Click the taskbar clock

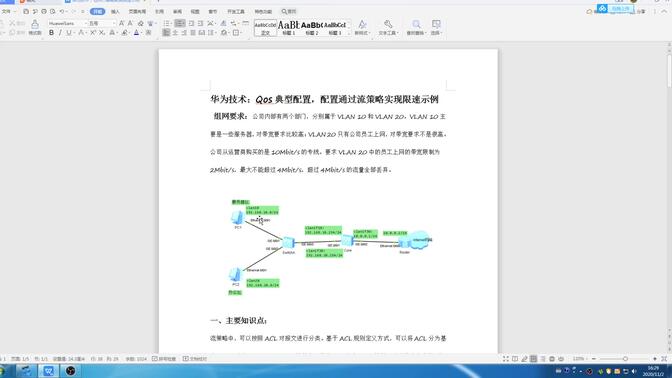coord(653,371)
